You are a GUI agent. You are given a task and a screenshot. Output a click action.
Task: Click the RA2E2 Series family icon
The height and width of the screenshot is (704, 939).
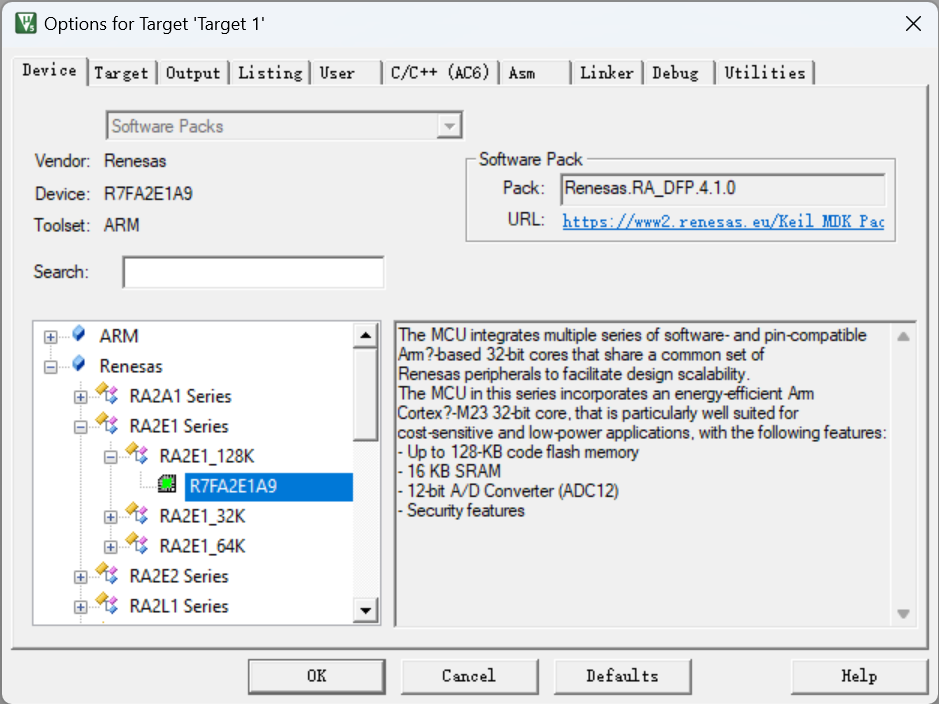(107, 574)
